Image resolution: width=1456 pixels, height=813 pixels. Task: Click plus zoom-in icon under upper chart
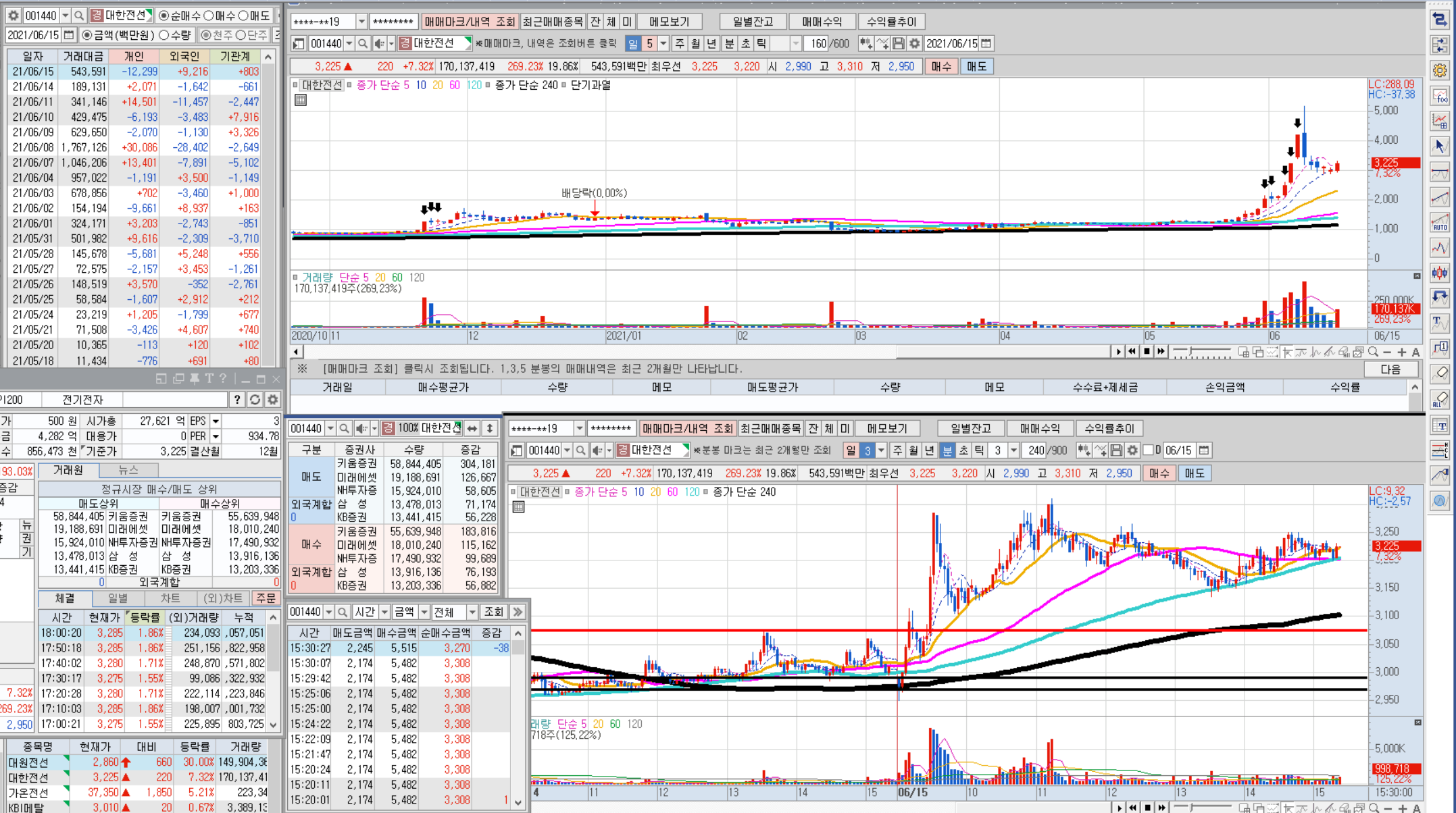[1402, 352]
